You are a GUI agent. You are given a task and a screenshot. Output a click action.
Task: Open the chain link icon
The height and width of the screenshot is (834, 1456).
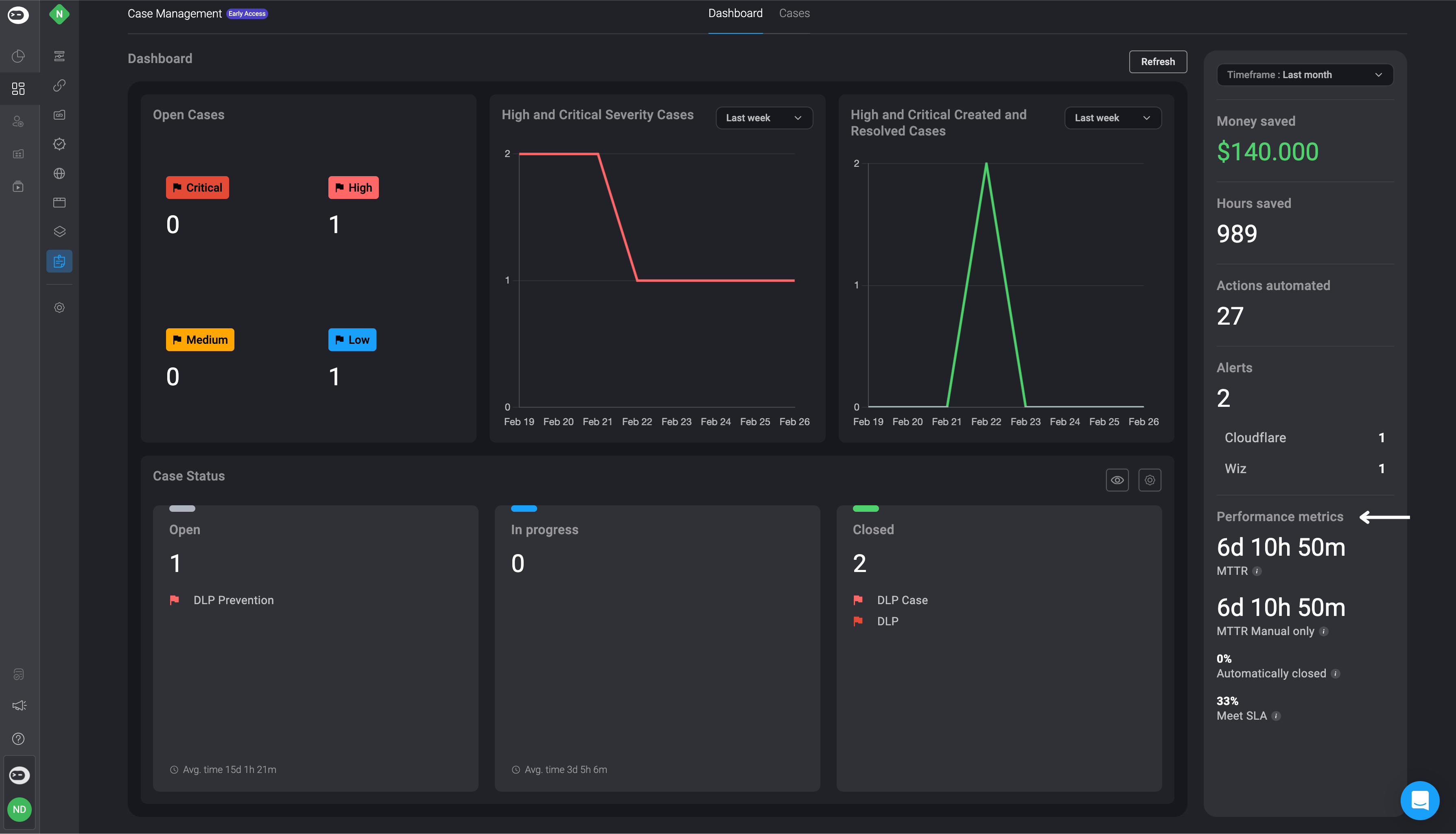click(x=59, y=85)
